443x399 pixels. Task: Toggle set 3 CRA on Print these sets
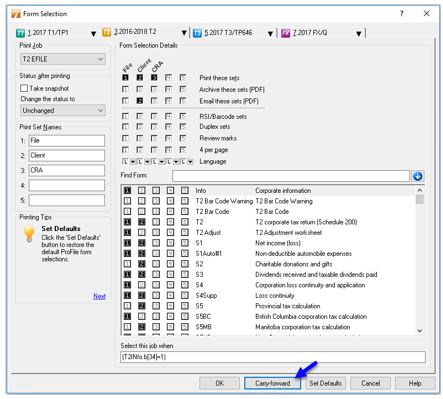[x=154, y=78]
